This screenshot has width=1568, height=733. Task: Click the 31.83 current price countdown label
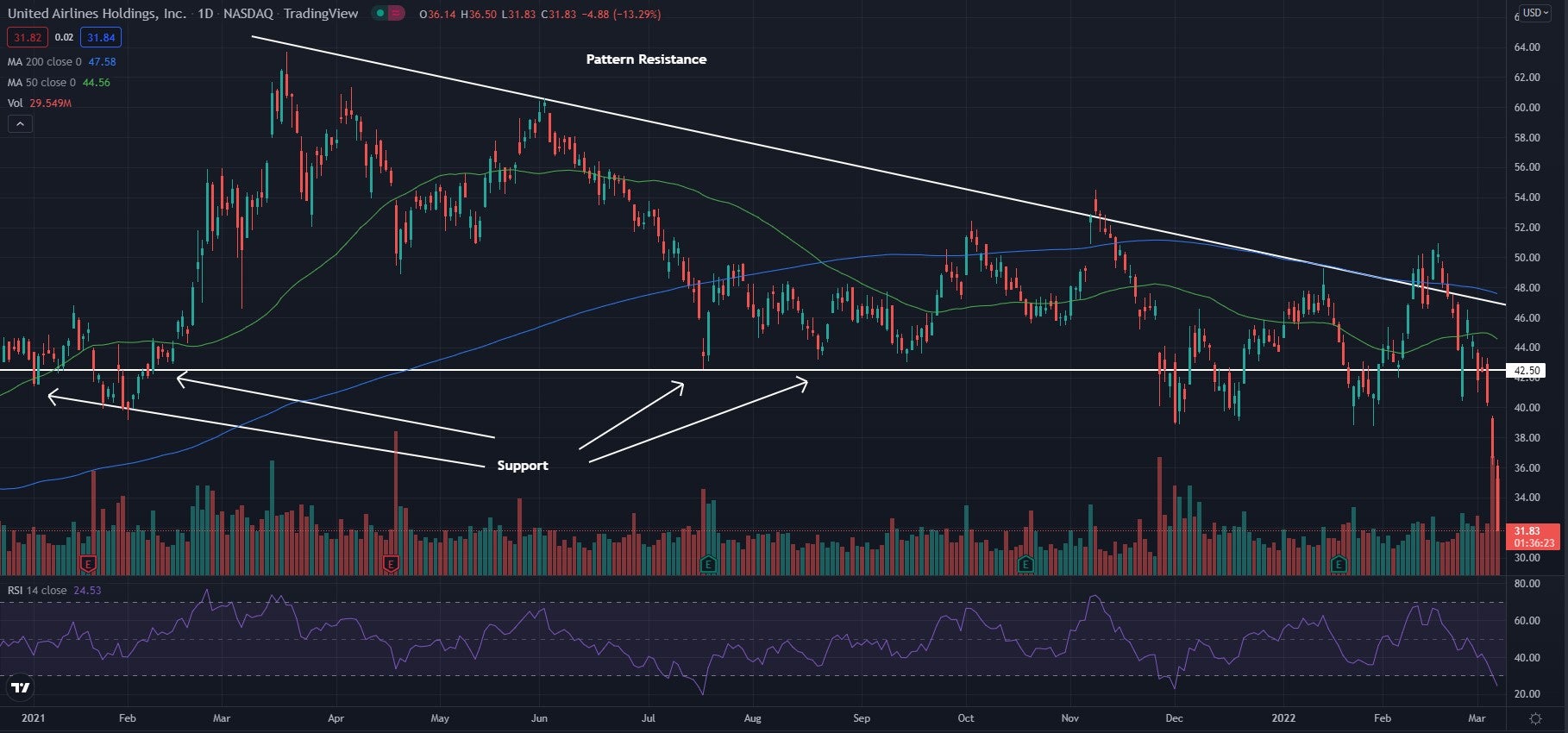[x=1533, y=537]
